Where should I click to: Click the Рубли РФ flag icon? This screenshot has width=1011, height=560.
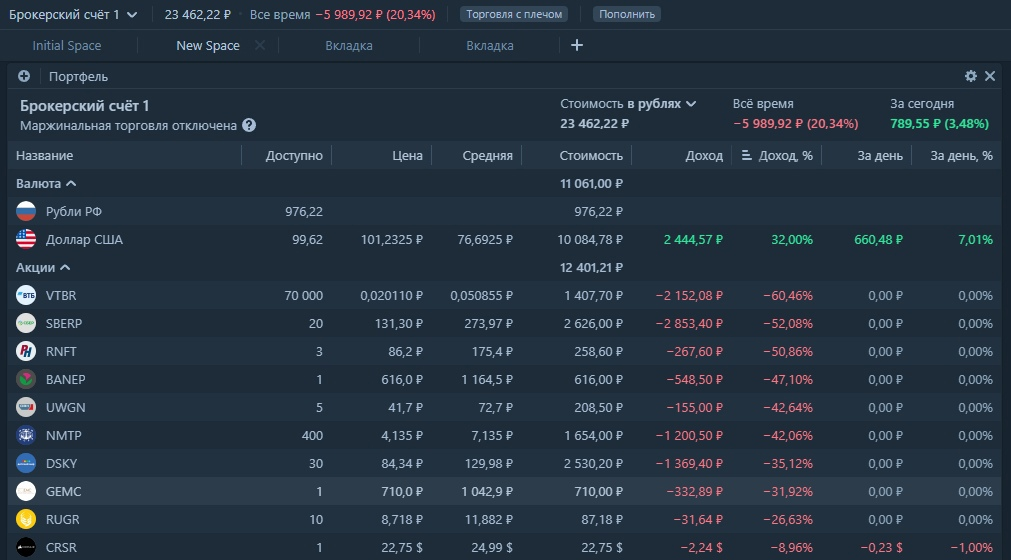(x=26, y=211)
